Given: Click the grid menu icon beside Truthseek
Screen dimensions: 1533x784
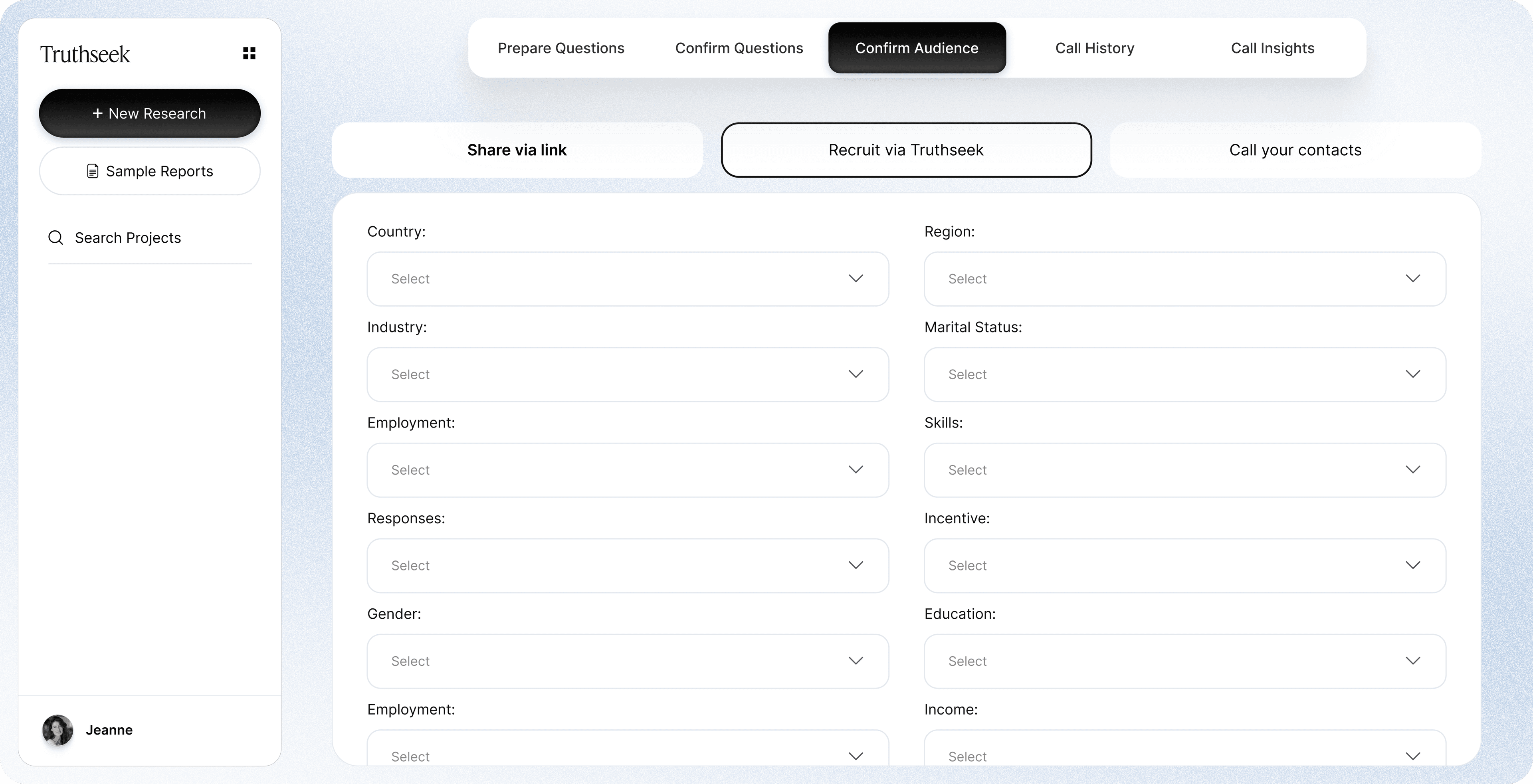Looking at the screenshot, I should [250, 53].
